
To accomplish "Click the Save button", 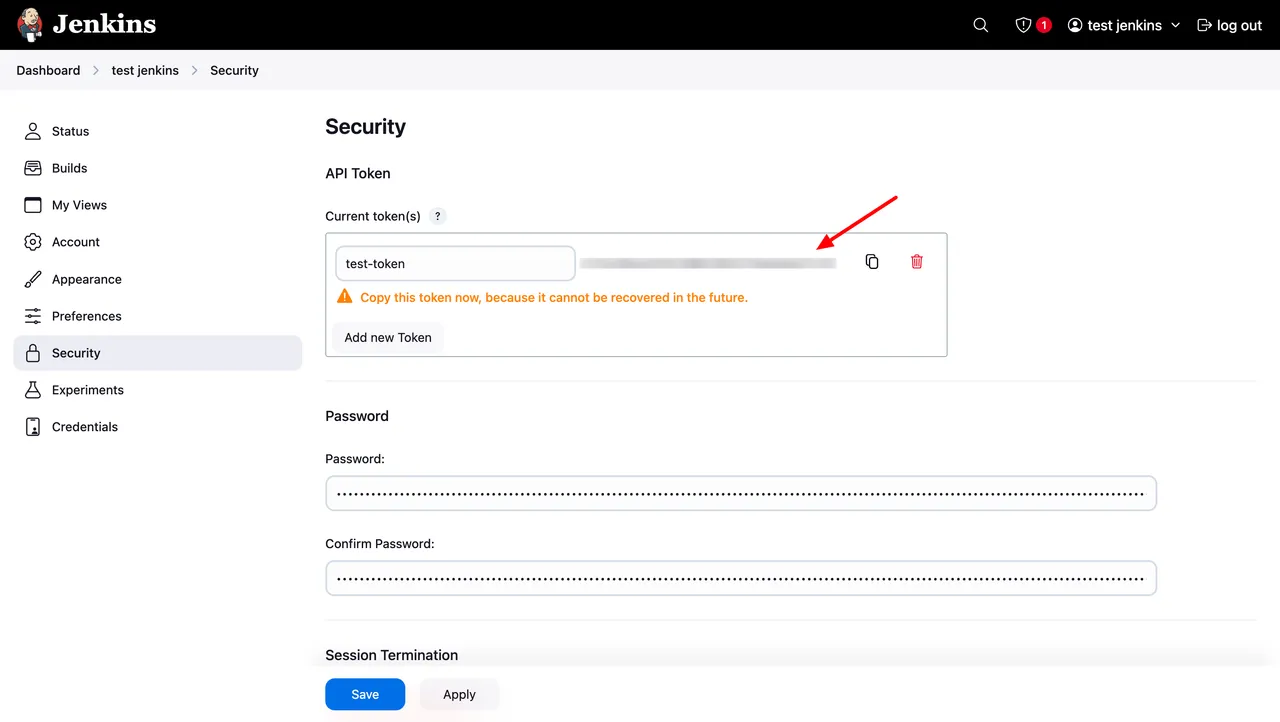I will (x=365, y=694).
